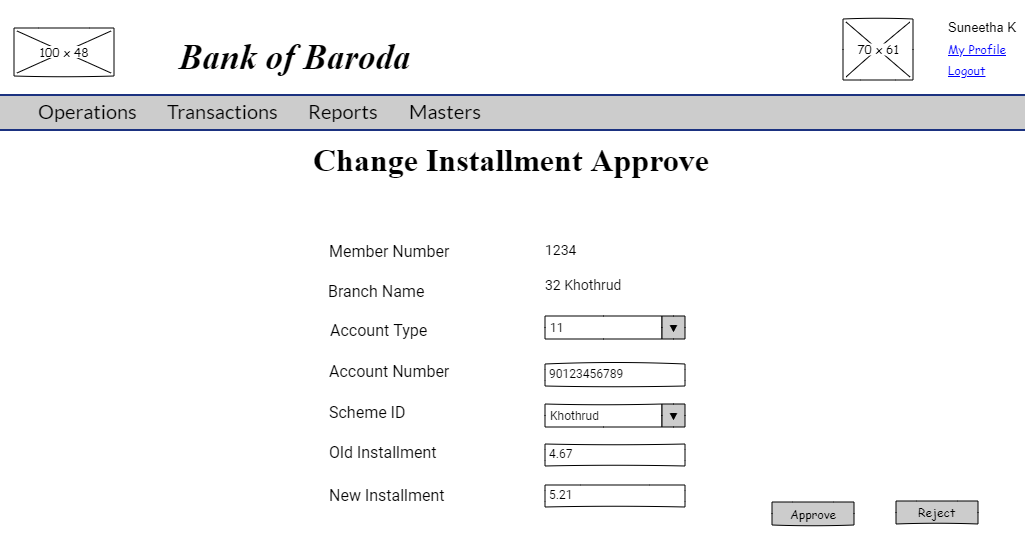Click empty gray navigation bar right of Masters
The height and width of the screenshot is (545, 1025).
click(x=750, y=113)
